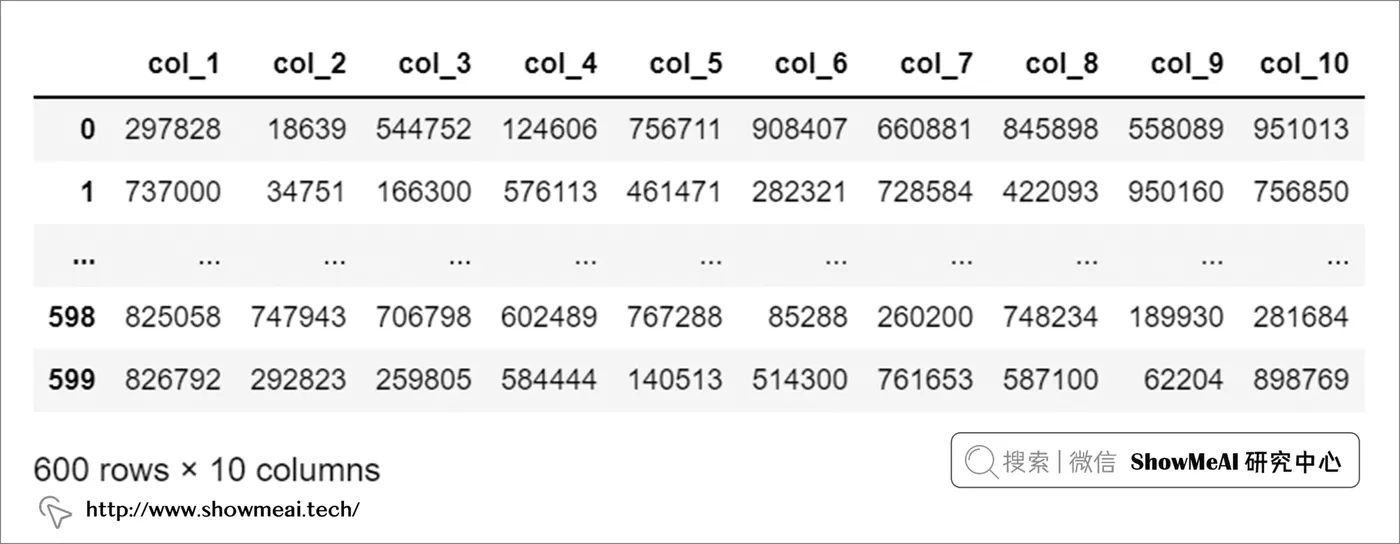Click cell value 584444 in col_4

pyautogui.click(x=549, y=379)
